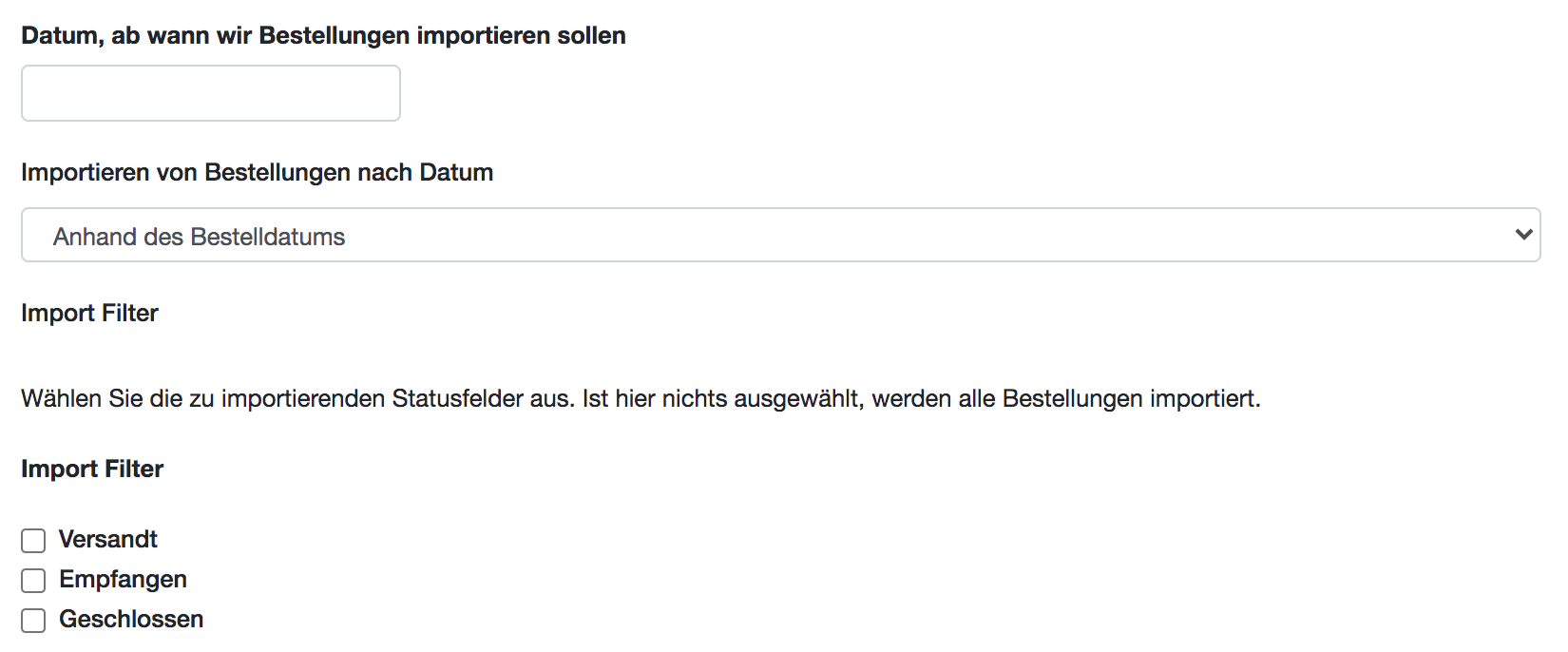This screenshot has width=1568, height=652.
Task: Click the "Geschlossen" label text
Action: pos(131,620)
